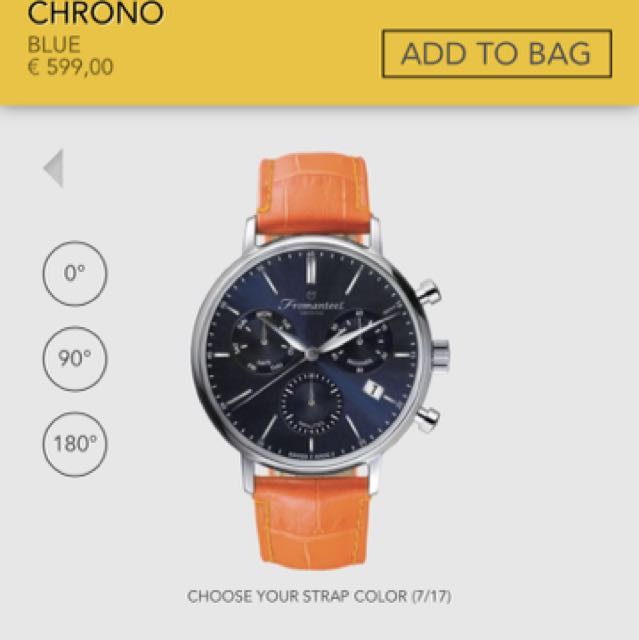
Task: Click the Choose Your Strap Color caption
Action: coord(319,596)
